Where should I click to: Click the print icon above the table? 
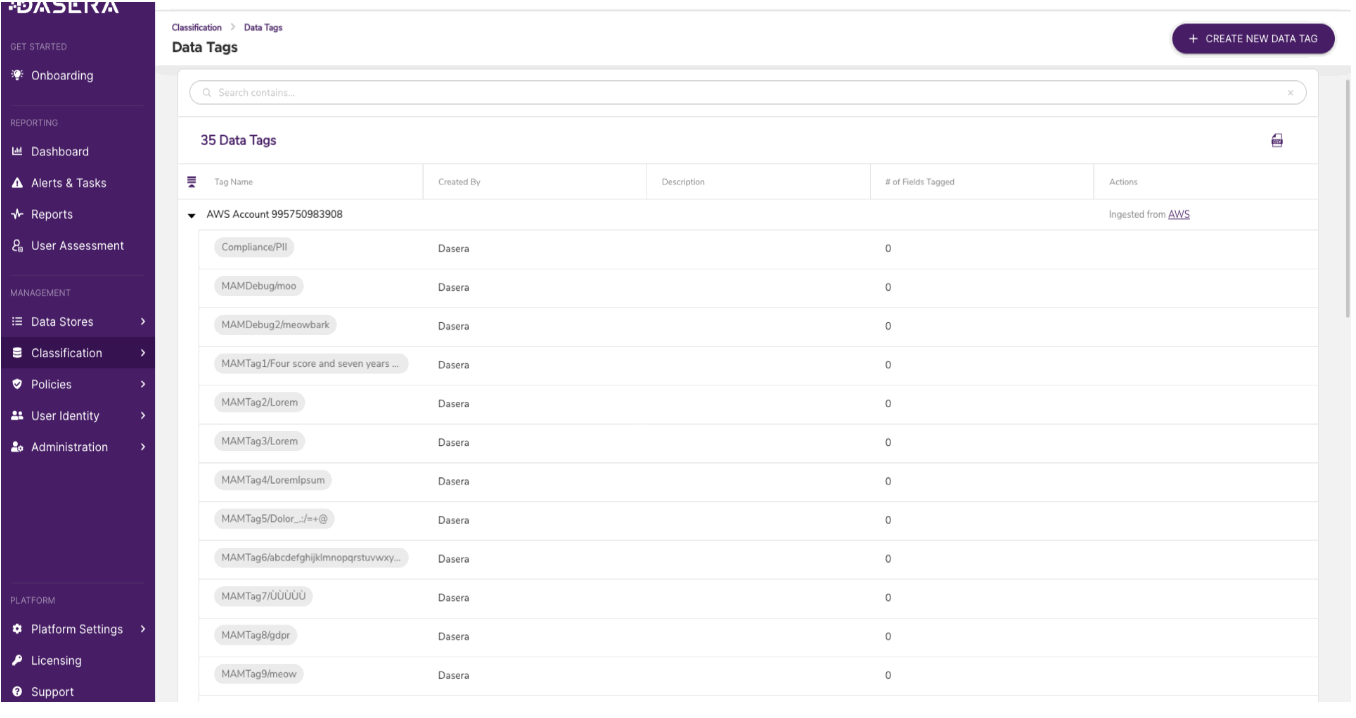pos(1277,141)
